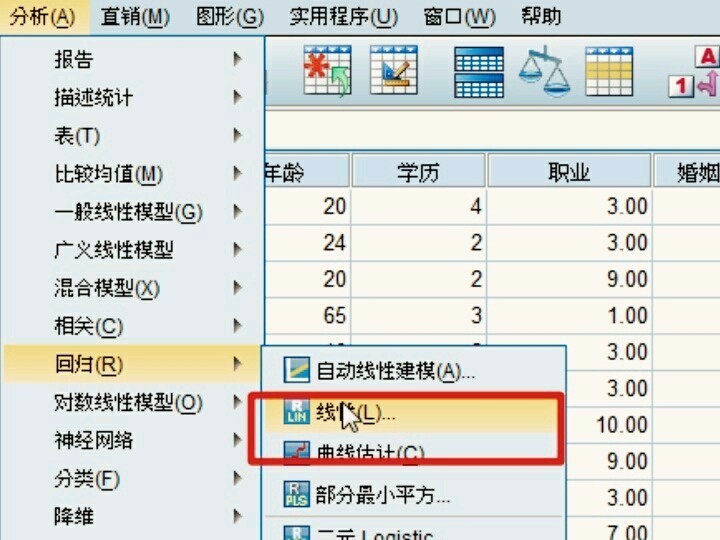Choose 对数线性模型(O) menu entry
Screen dimensions: 720x540
[x=132, y=402]
